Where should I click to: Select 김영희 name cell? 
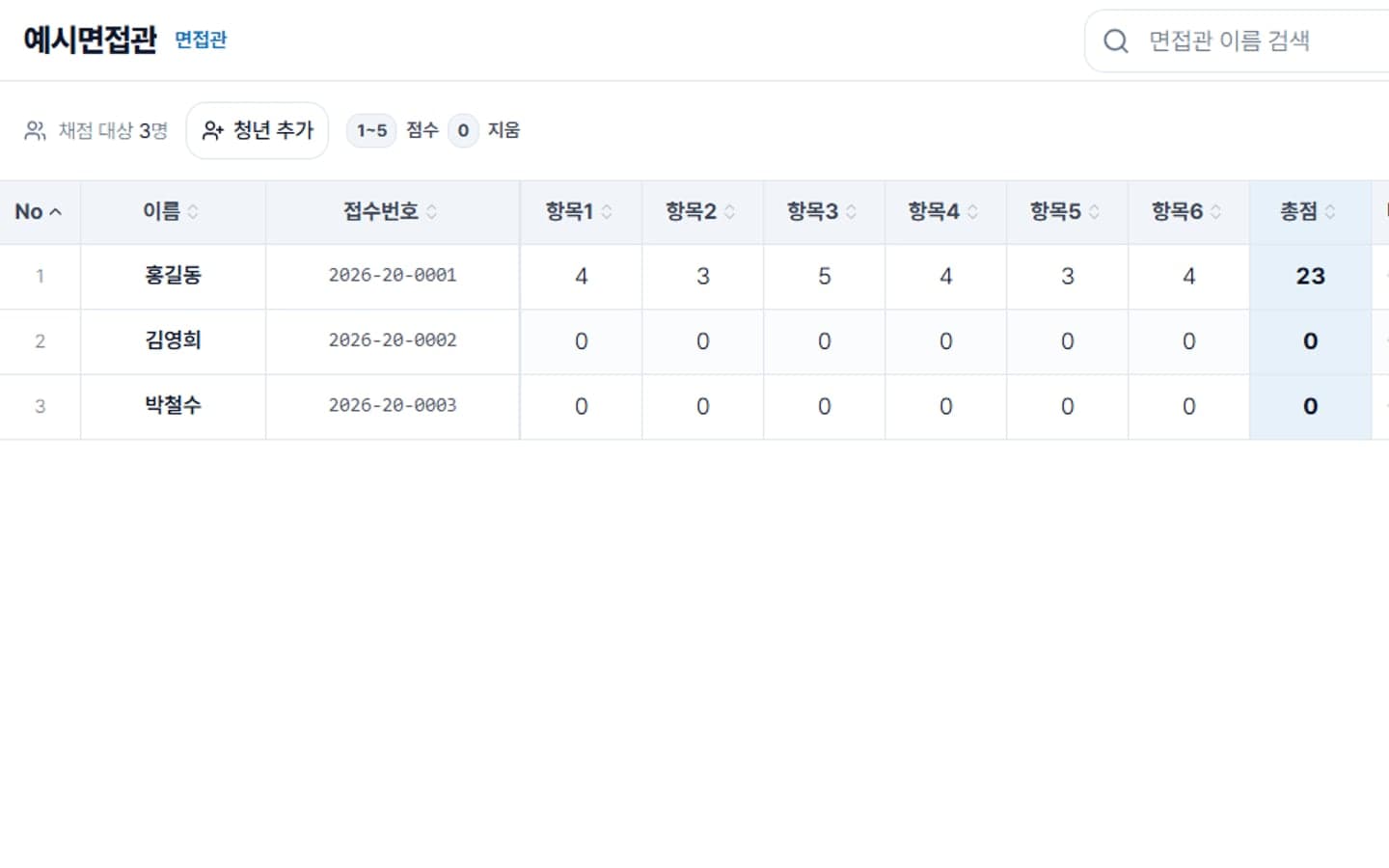174,340
